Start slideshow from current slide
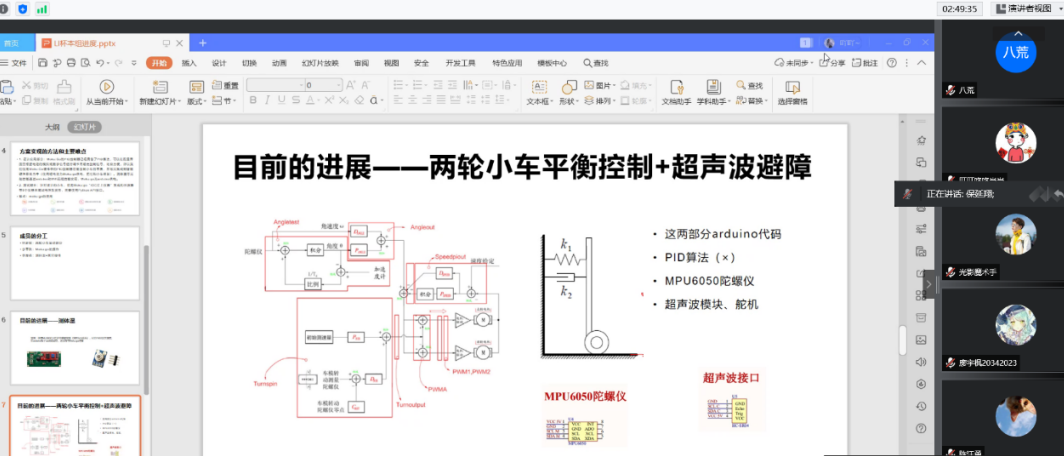Screen dimensions: 1064x456 (x=106, y=87)
